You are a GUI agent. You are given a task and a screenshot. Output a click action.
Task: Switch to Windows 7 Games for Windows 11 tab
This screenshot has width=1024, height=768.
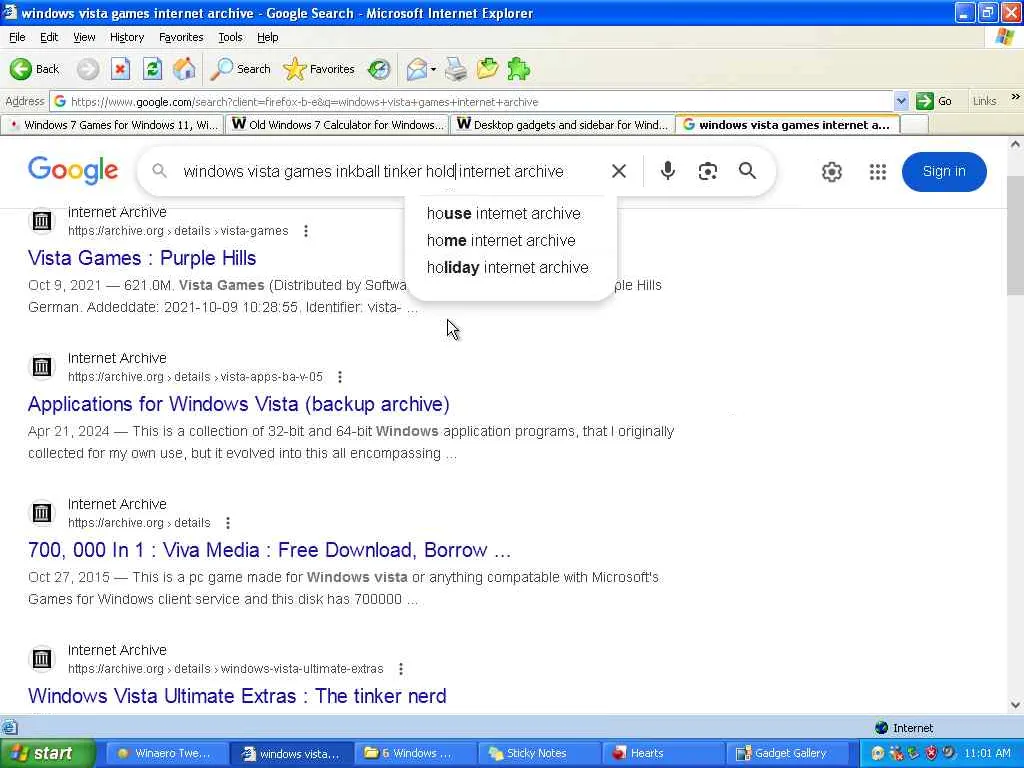coord(112,124)
